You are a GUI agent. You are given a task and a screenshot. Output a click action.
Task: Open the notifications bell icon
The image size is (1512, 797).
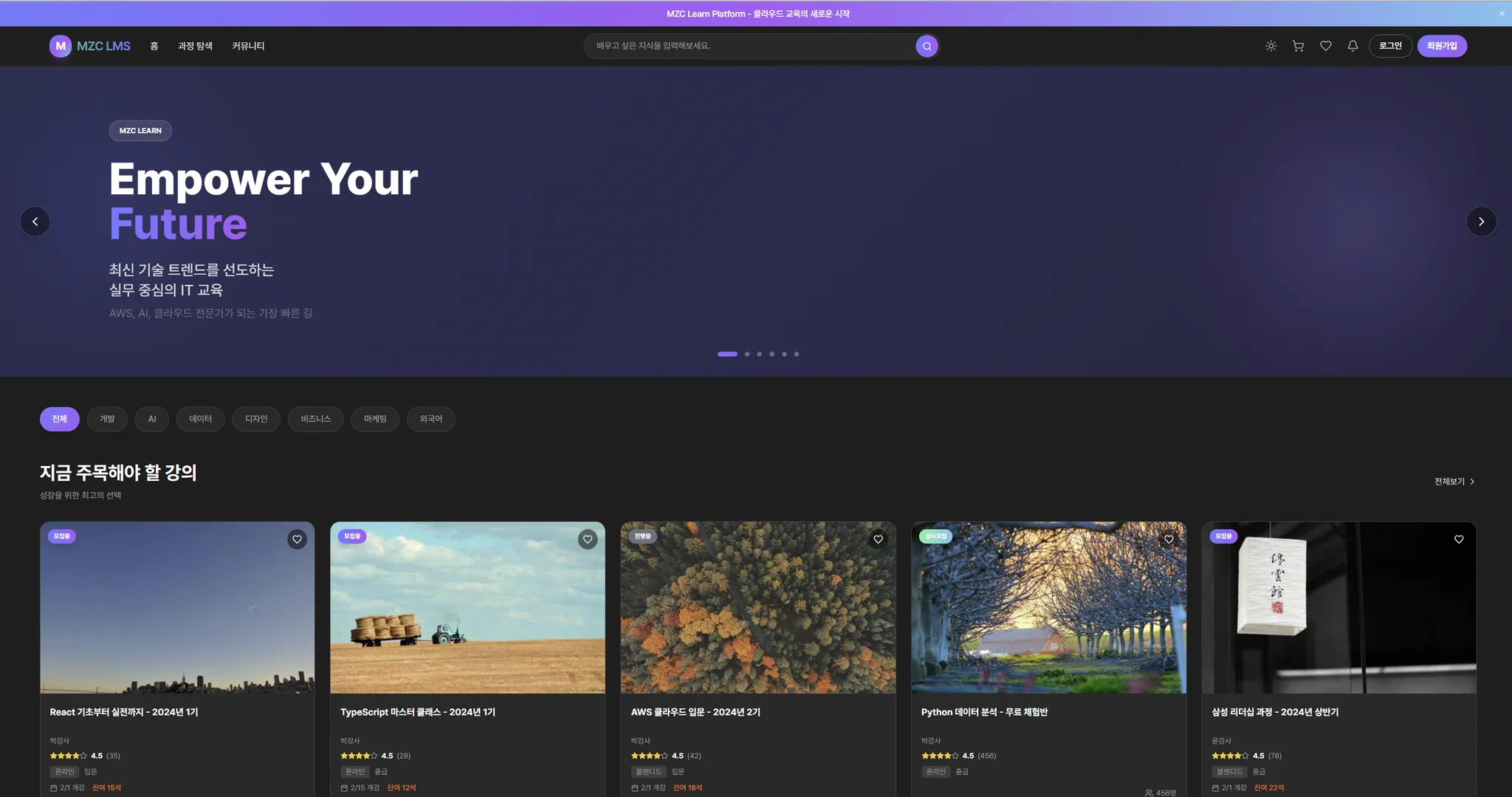point(1352,46)
